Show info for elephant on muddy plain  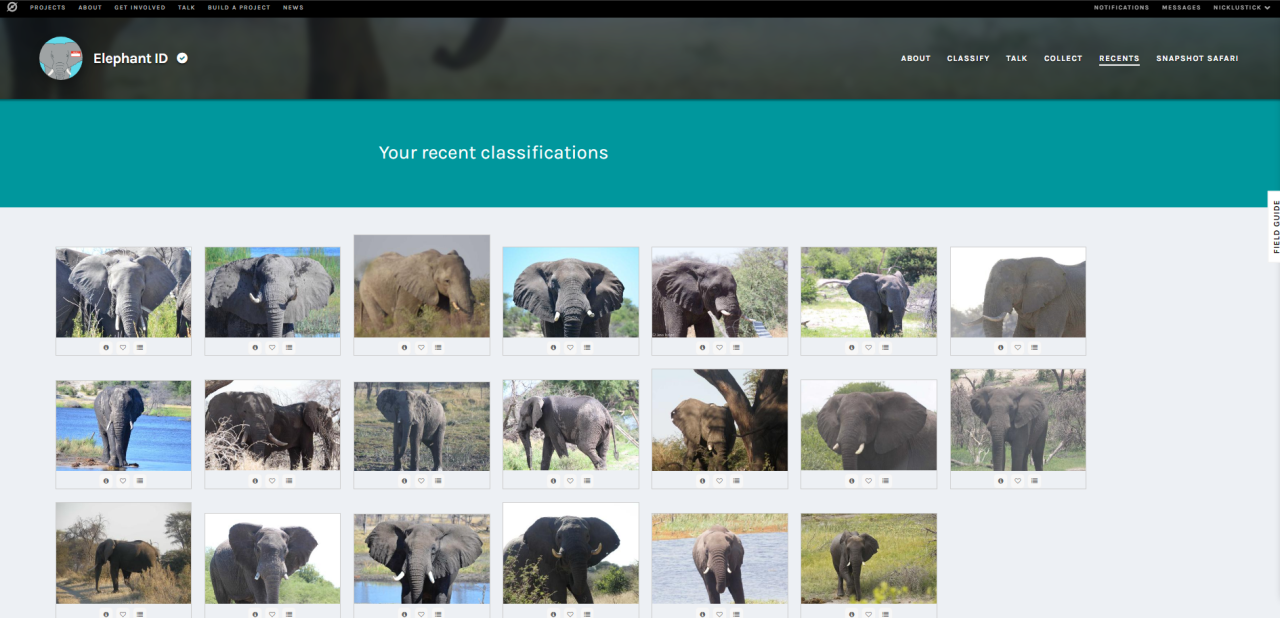point(404,480)
